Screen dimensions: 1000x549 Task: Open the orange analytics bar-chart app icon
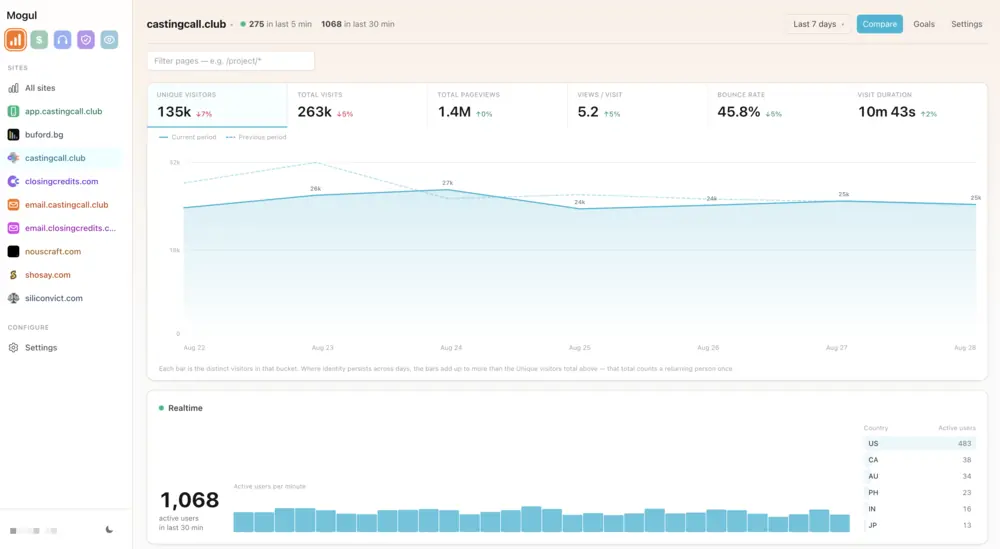[15, 40]
